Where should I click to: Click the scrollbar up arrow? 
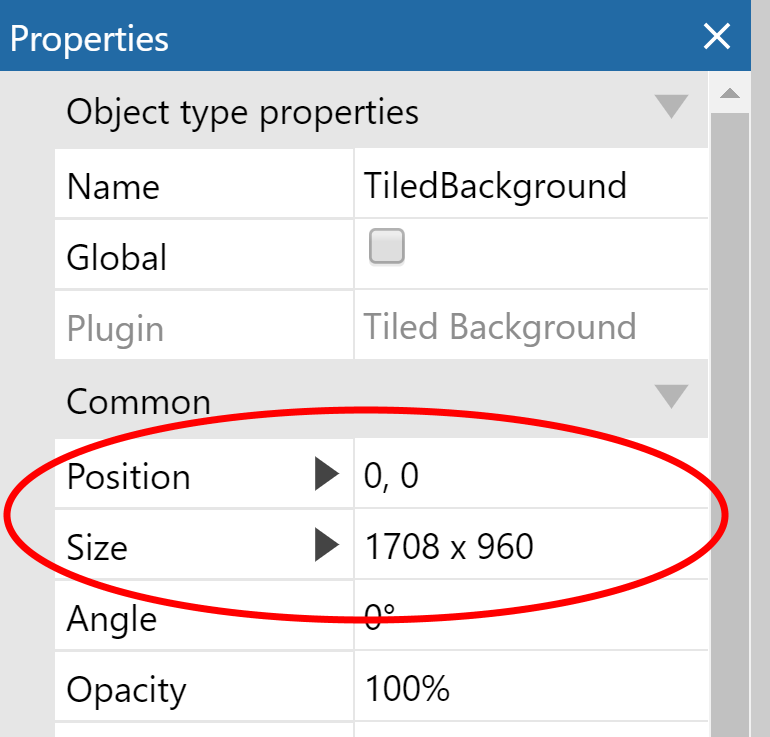(730, 93)
